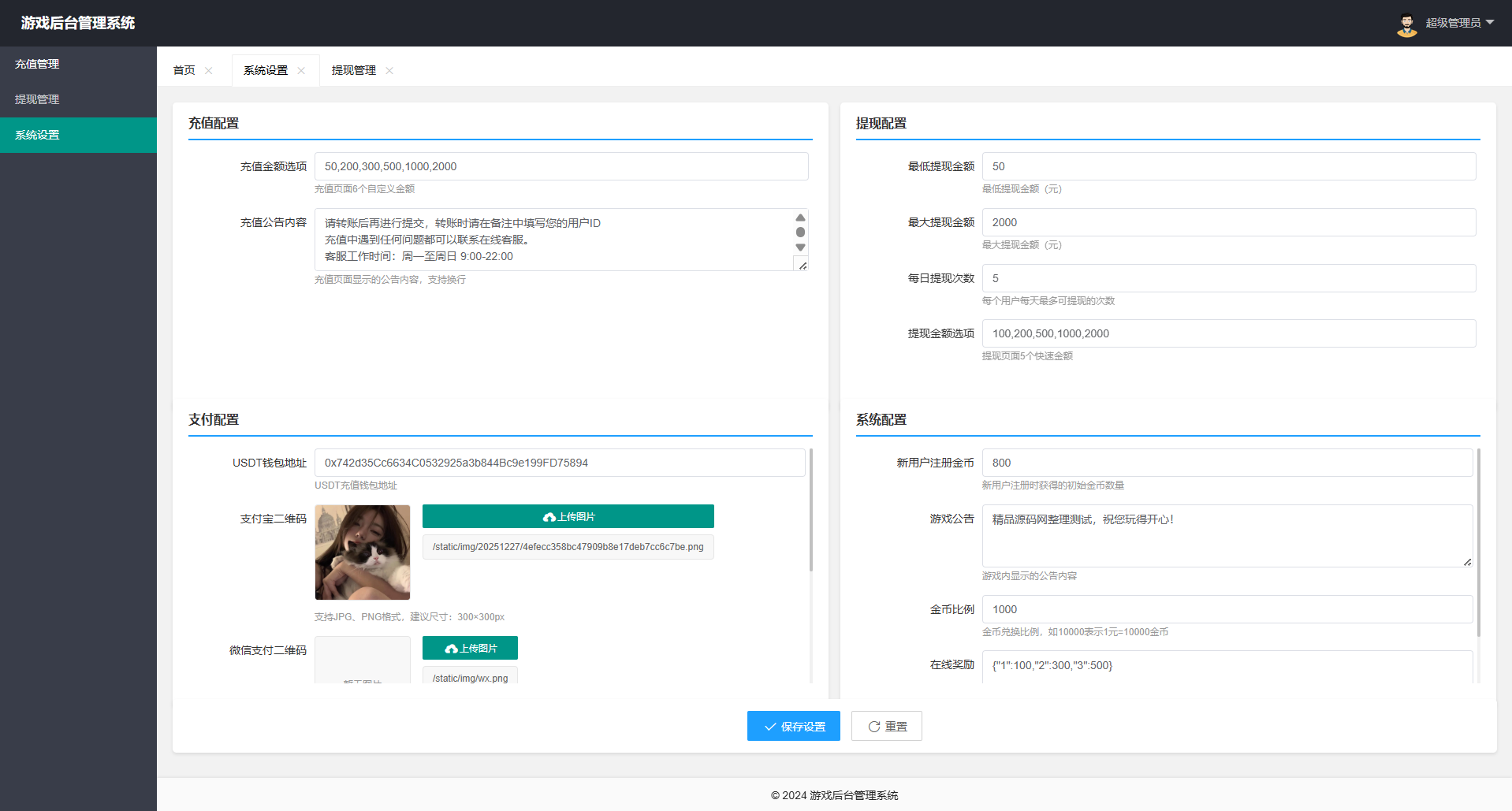Upload image for 微信支付二维码
Image resolution: width=1512 pixels, height=811 pixels.
pos(470,648)
